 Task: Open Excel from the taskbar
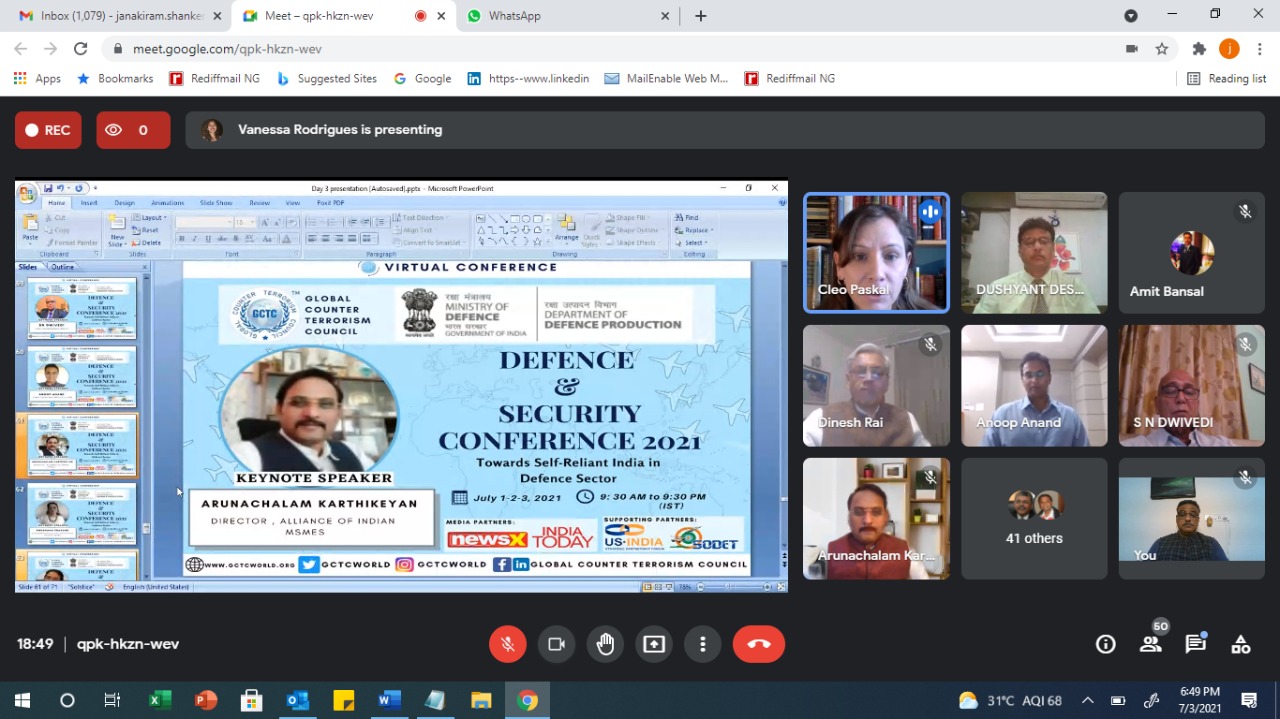coord(160,700)
